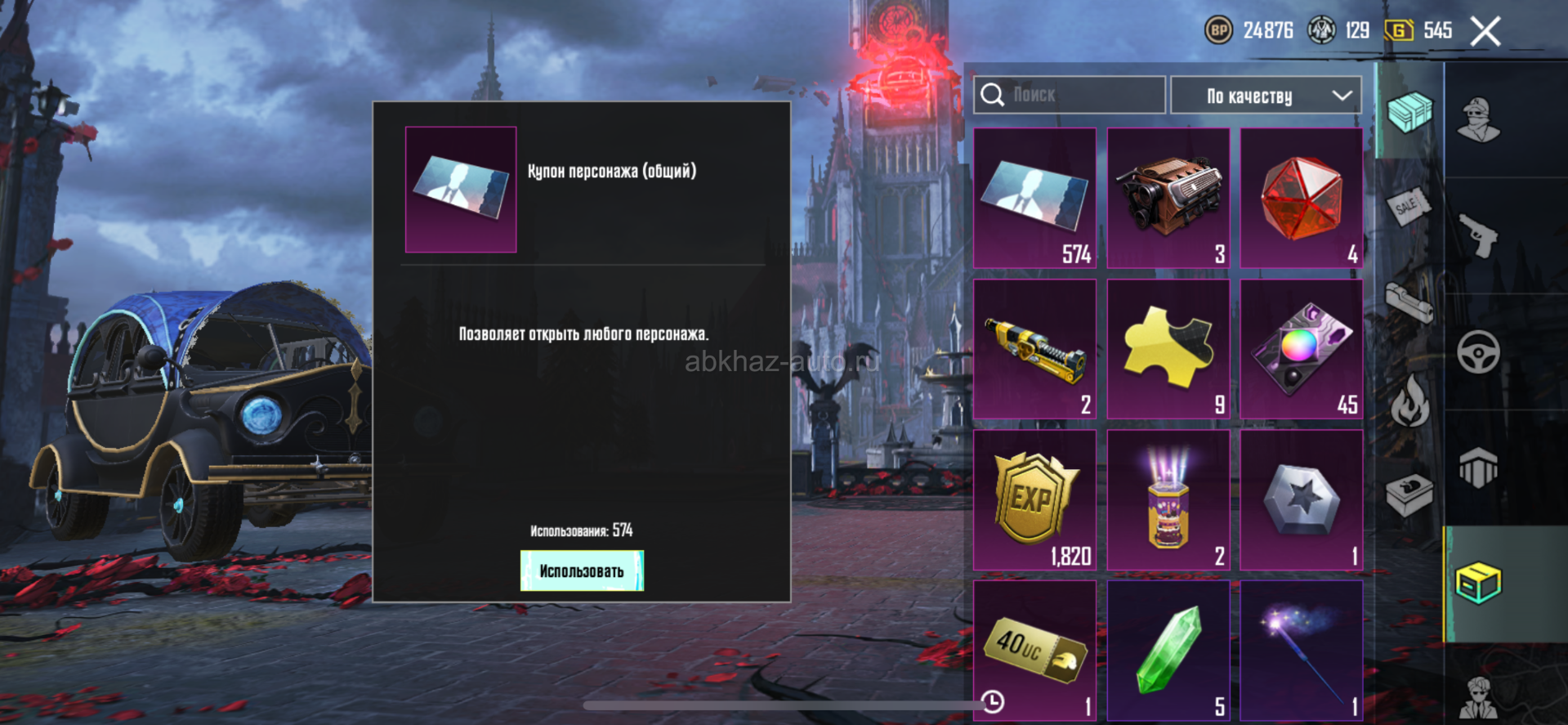Click the dropdown chevron arrow for sorting

pyautogui.click(x=1342, y=96)
